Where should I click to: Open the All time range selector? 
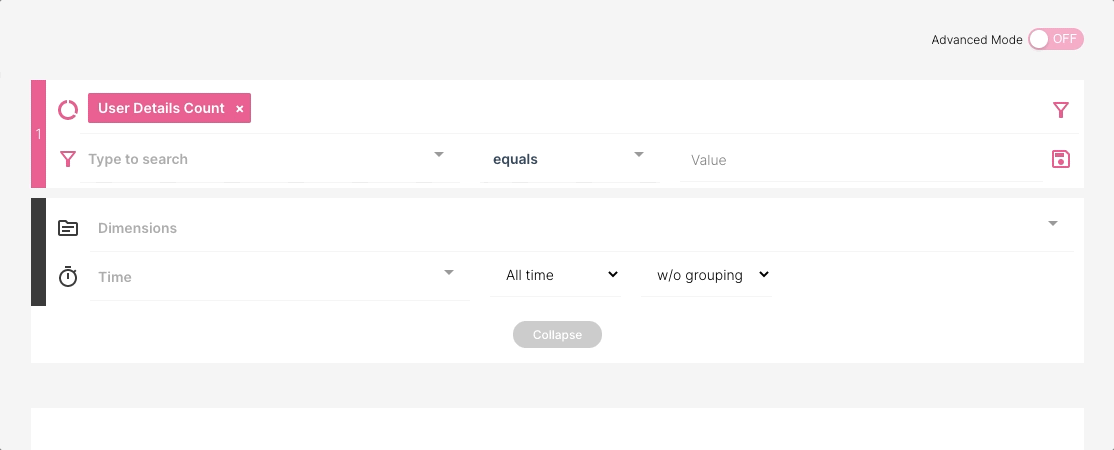[x=561, y=275]
